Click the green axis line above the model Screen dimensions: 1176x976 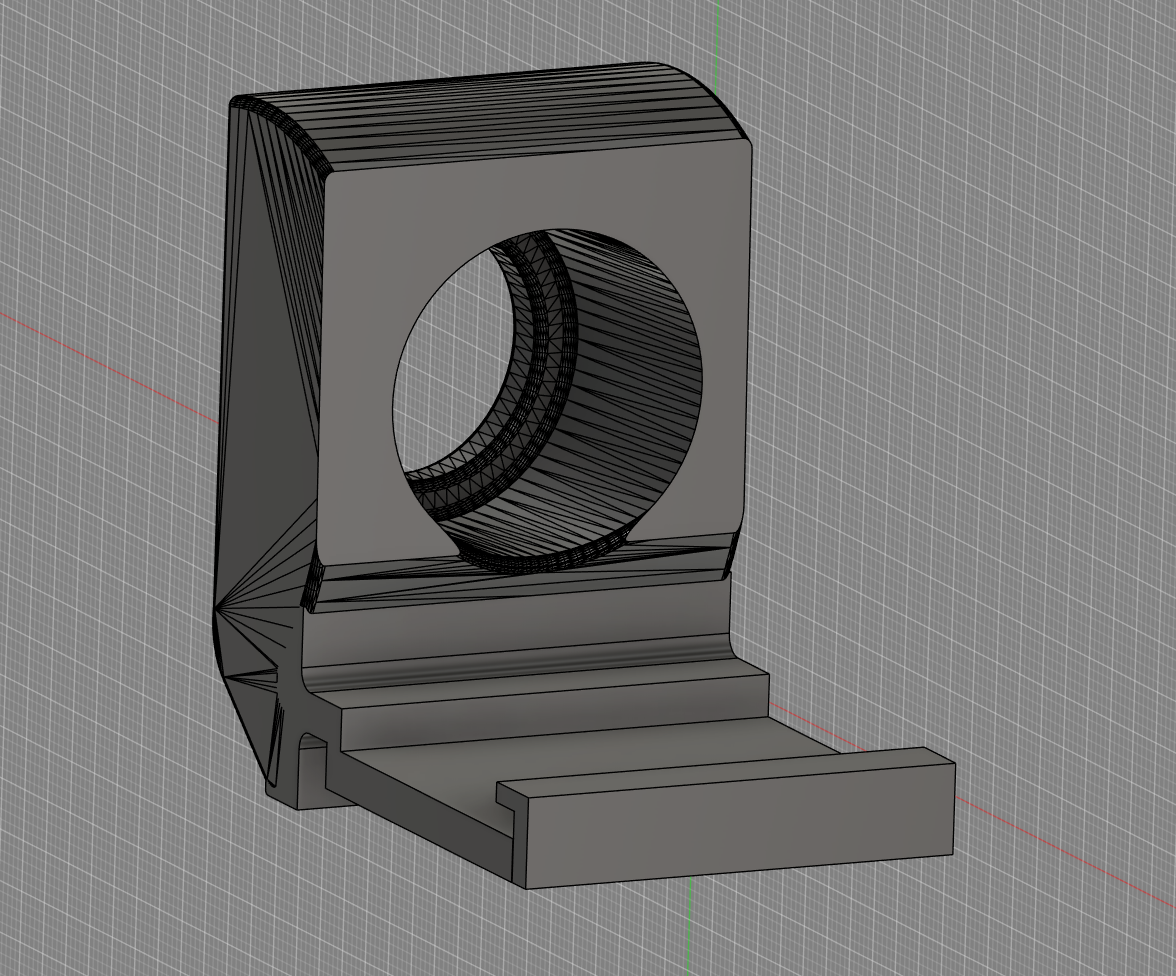click(718, 30)
